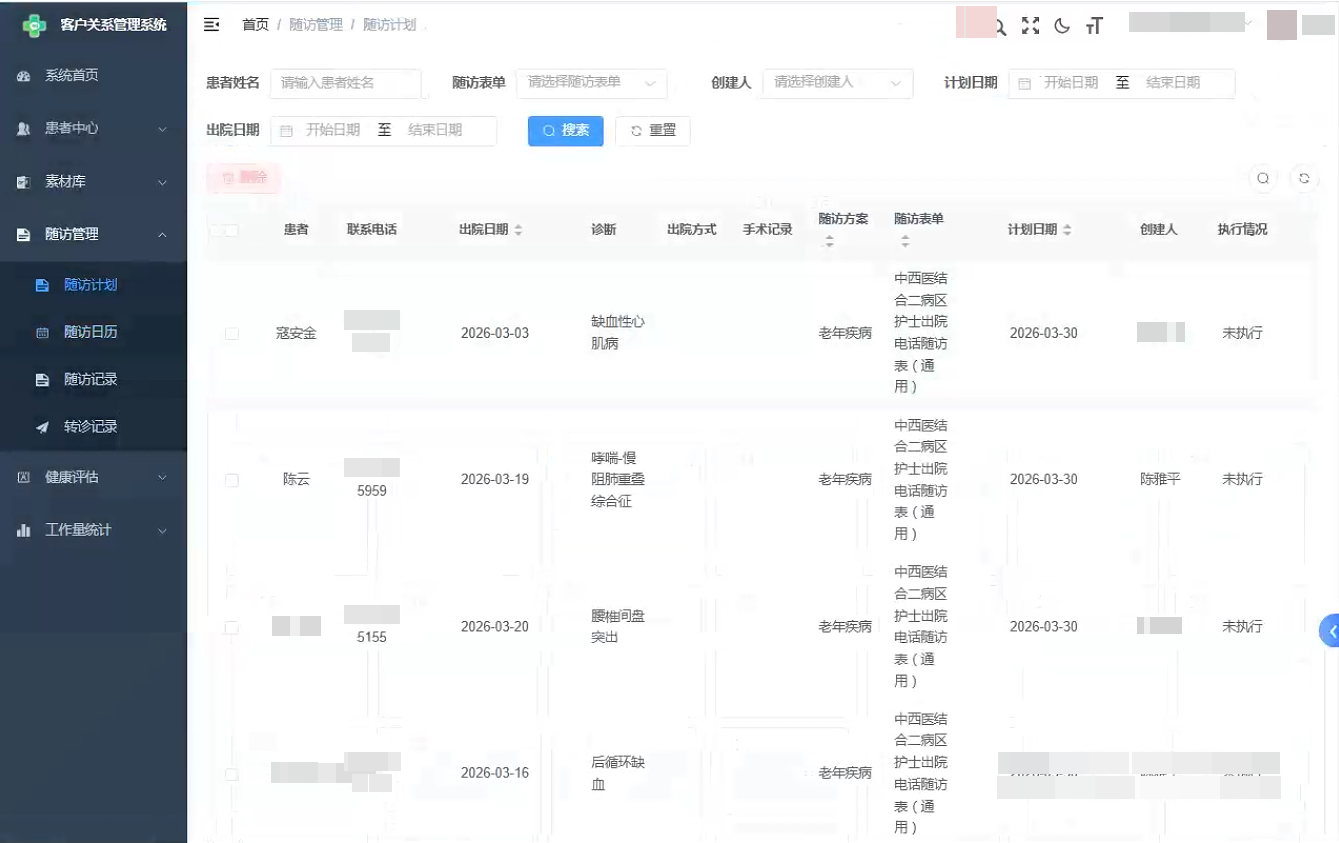
Task: Open the 创建人 dropdown
Action: 838,83
